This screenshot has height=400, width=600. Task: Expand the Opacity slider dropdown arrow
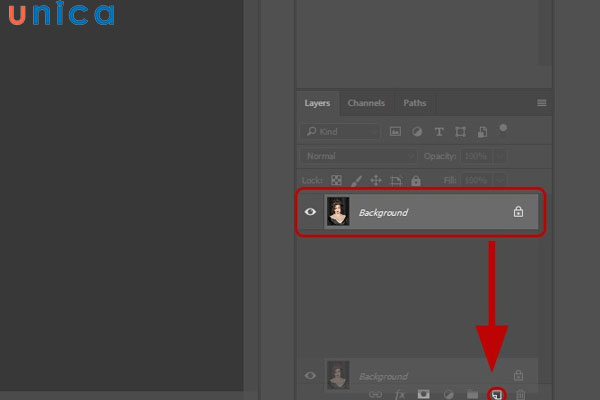[x=499, y=157]
